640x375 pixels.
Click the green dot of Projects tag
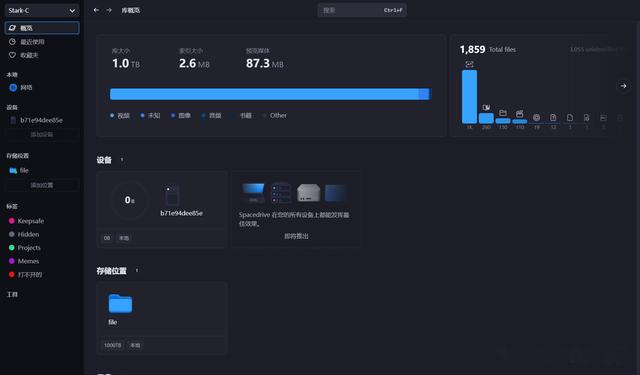click(12, 248)
